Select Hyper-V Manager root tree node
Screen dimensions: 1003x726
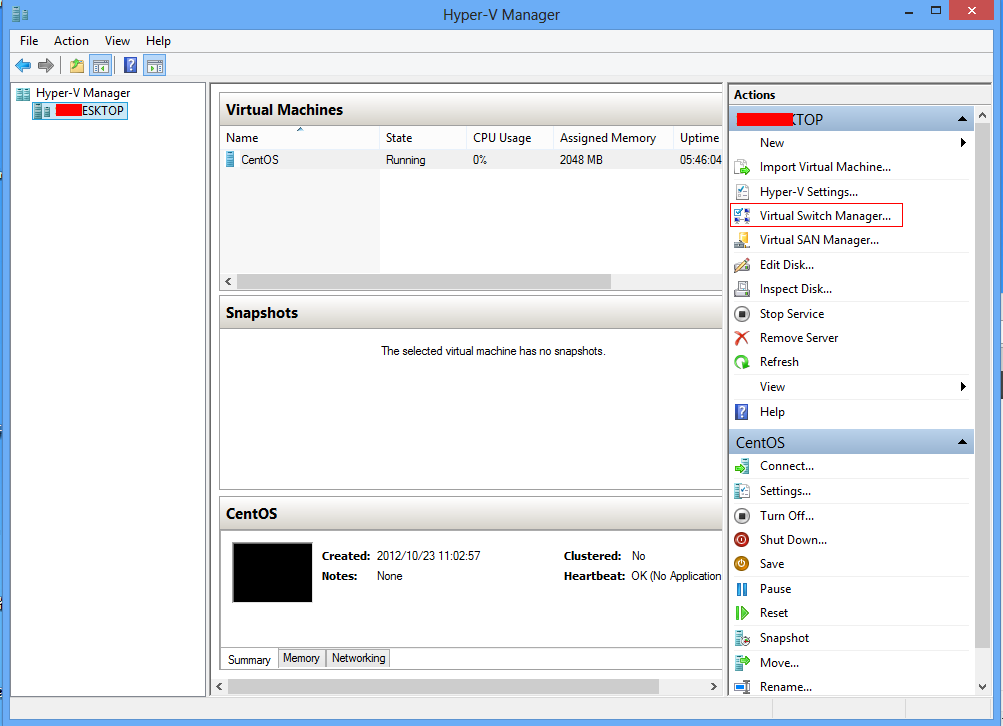coord(83,93)
